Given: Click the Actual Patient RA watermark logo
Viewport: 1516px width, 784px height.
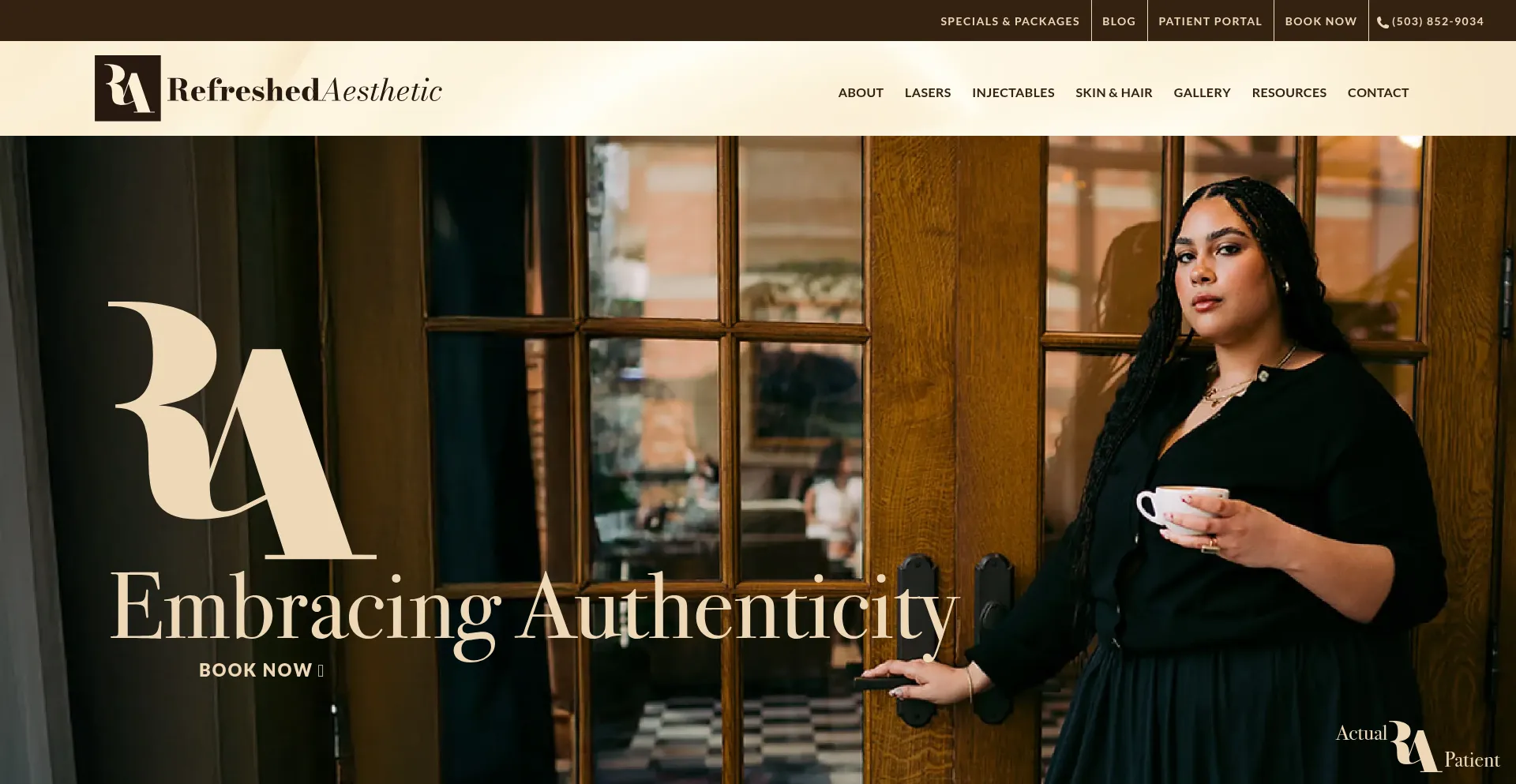Looking at the screenshot, I should tap(1418, 747).
